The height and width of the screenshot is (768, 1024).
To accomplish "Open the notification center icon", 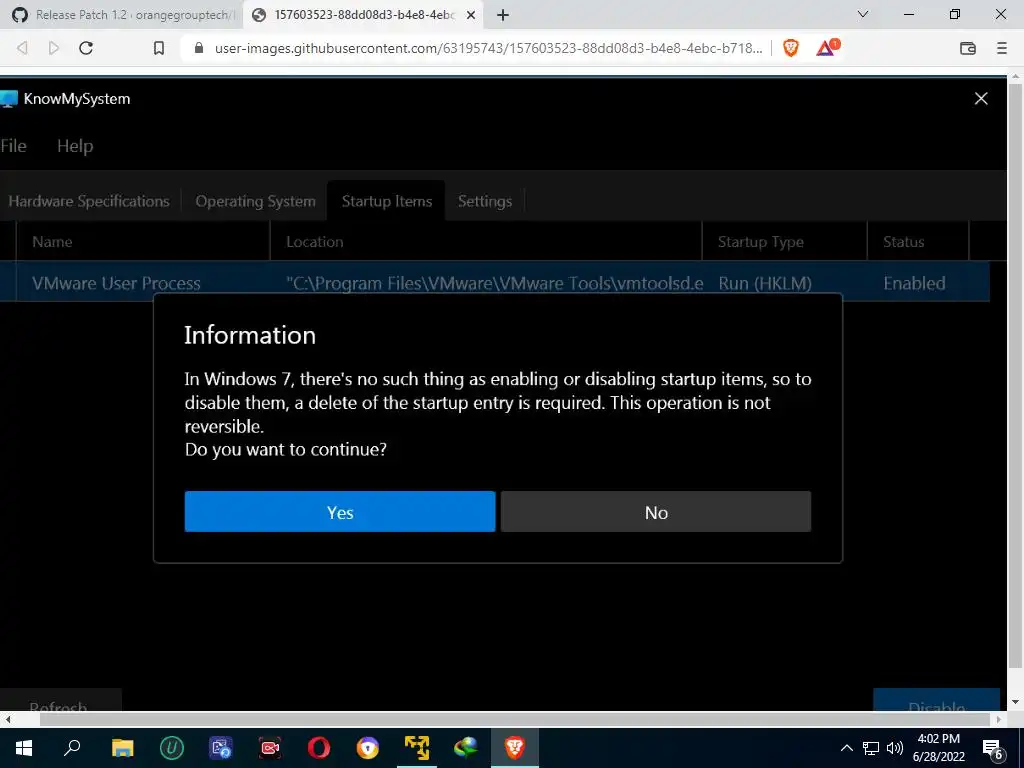I will (993, 748).
